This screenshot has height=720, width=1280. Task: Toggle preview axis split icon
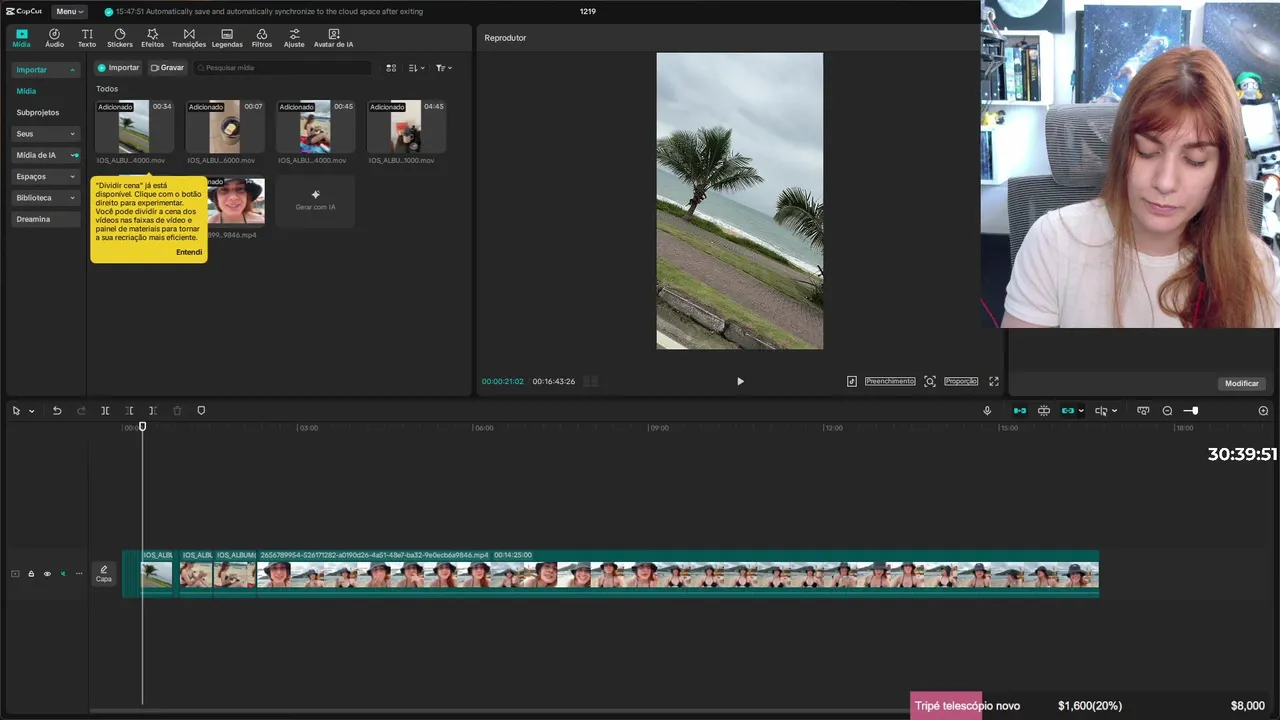tap(1101, 411)
